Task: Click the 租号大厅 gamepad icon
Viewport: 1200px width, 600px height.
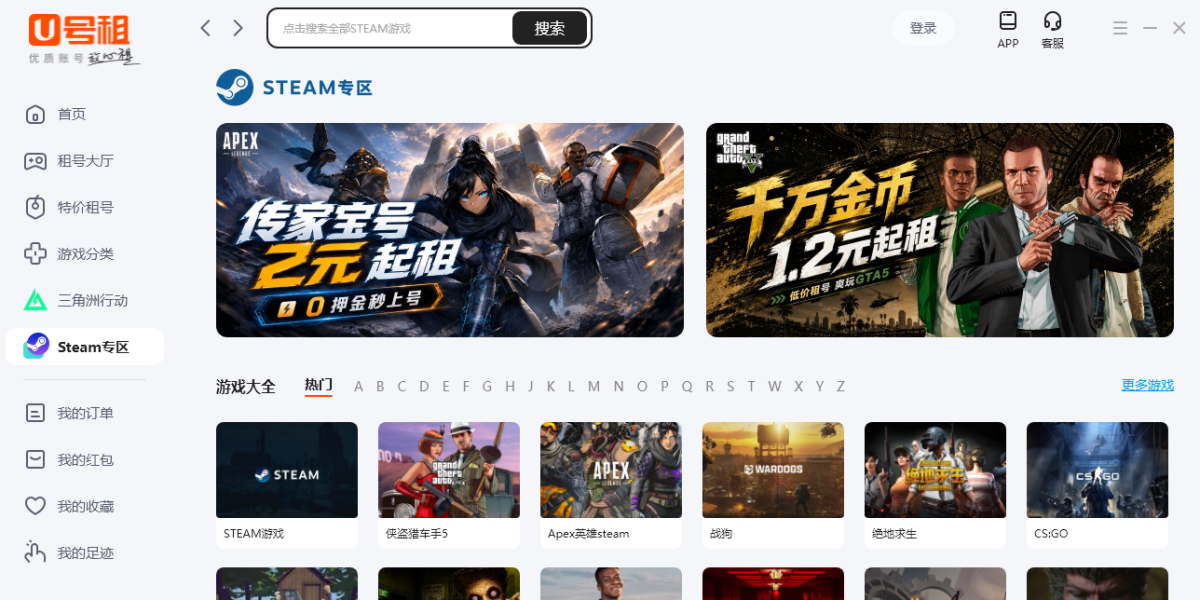Action: click(x=35, y=161)
